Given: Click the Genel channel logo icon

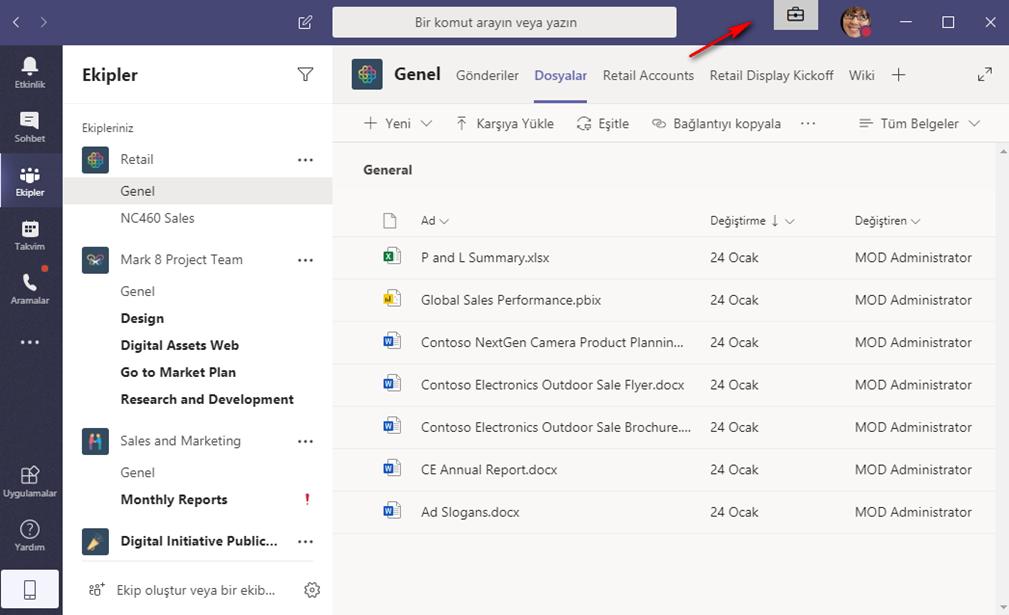Looking at the screenshot, I should pyautogui.click(x=367, y=75).
